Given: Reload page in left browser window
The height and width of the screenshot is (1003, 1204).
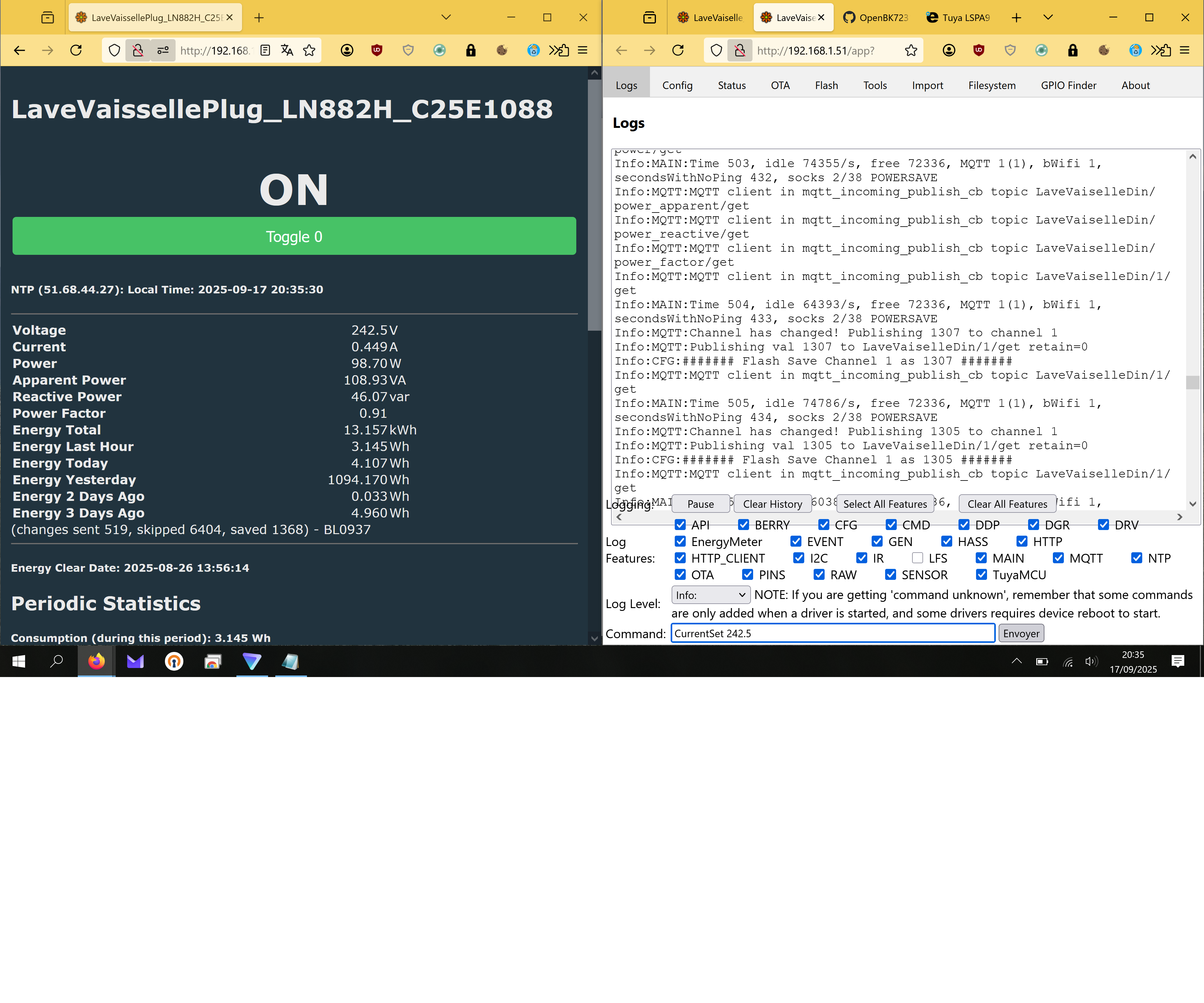Looking at the screenshot, I should coord(76,50).
